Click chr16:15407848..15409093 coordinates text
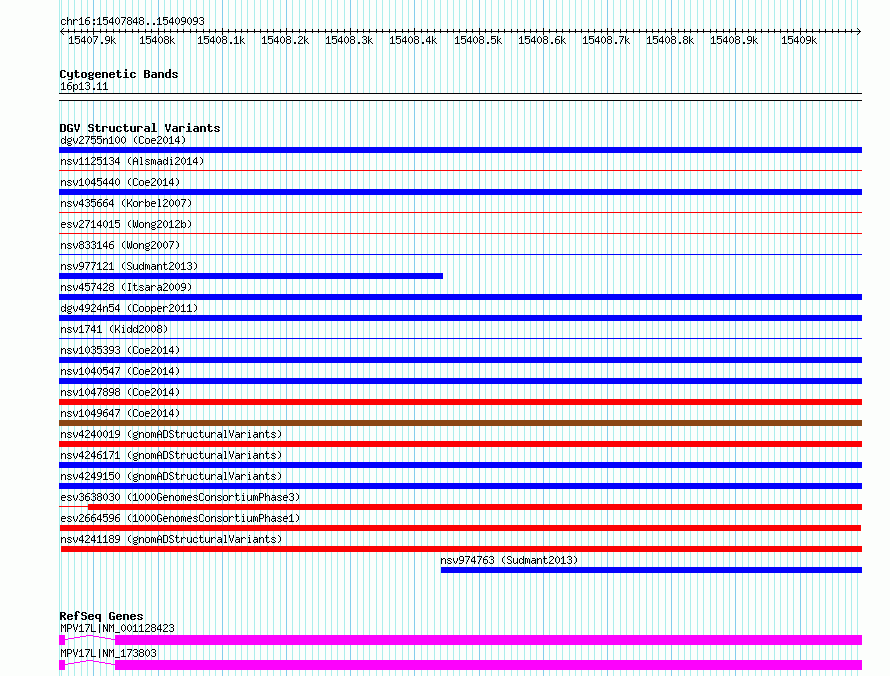 [132, 22]
